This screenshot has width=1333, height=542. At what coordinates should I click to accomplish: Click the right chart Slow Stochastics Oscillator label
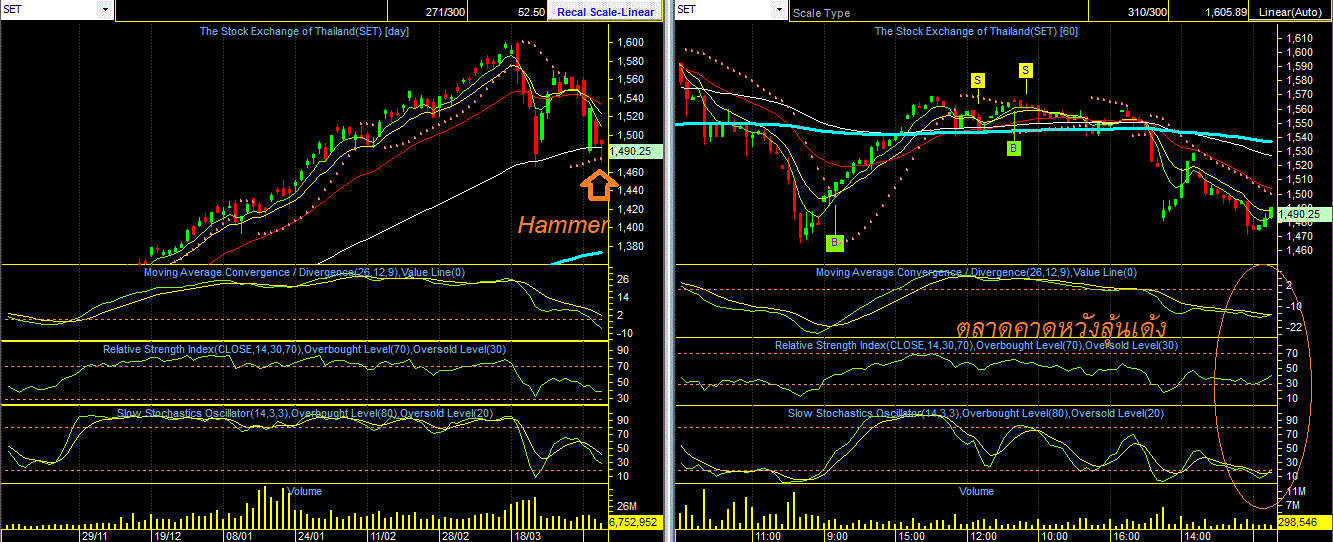(976, 413)
